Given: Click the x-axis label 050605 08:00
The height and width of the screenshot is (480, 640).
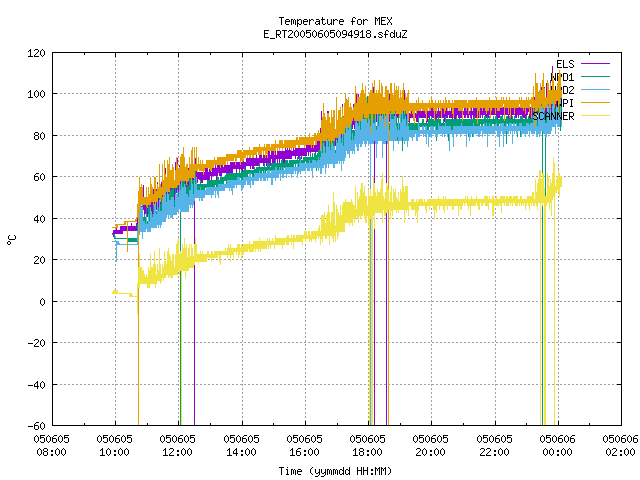Looking at the screenshot, I should click(51, 446).
